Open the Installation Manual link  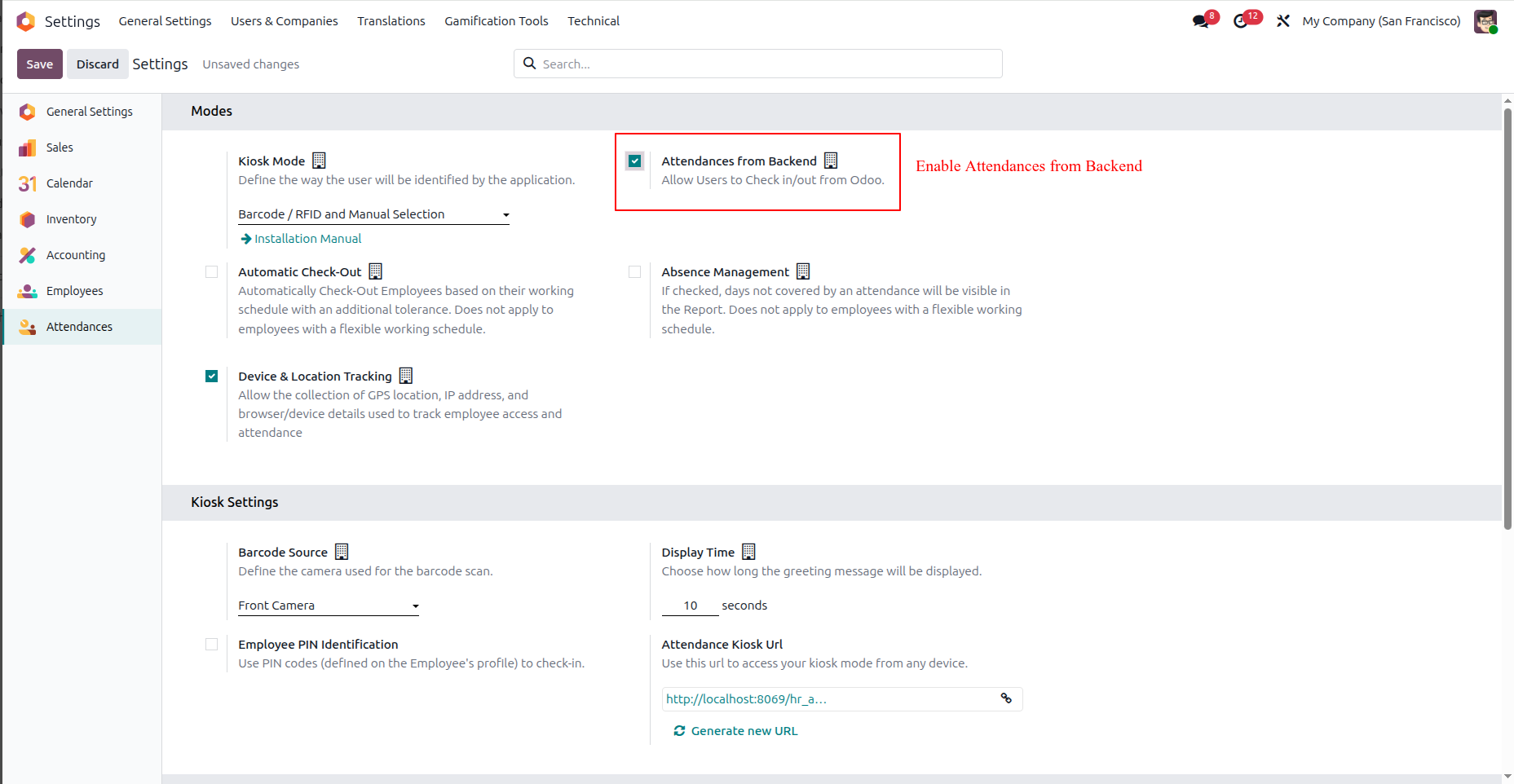pyautogui.click(x=307, y=239)
